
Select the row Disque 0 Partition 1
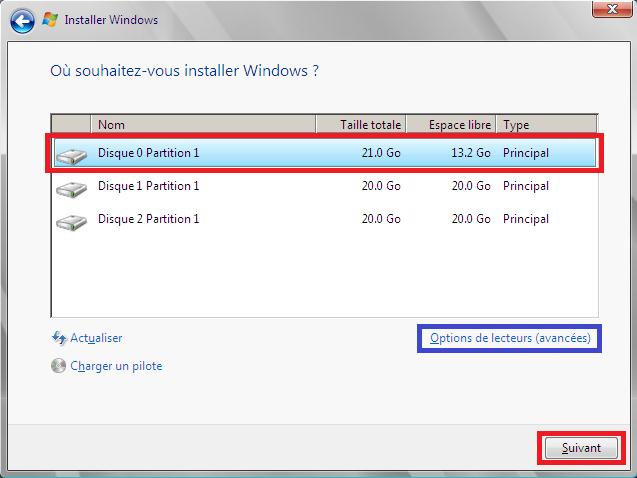(x=325, y=153)
